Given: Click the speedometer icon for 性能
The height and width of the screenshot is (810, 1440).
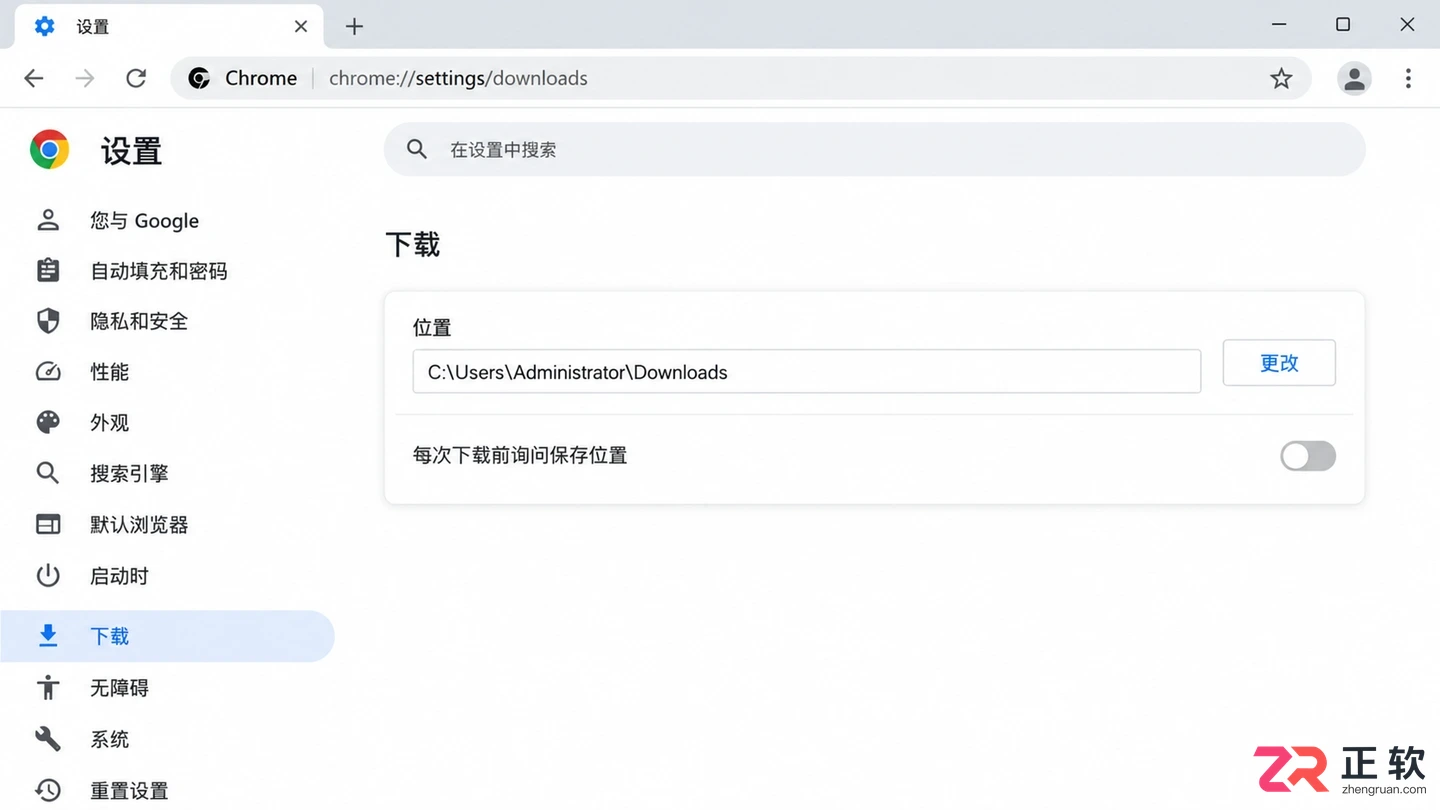Looking at the screenshot, I should pyautogui.click(x=48, y=371).
